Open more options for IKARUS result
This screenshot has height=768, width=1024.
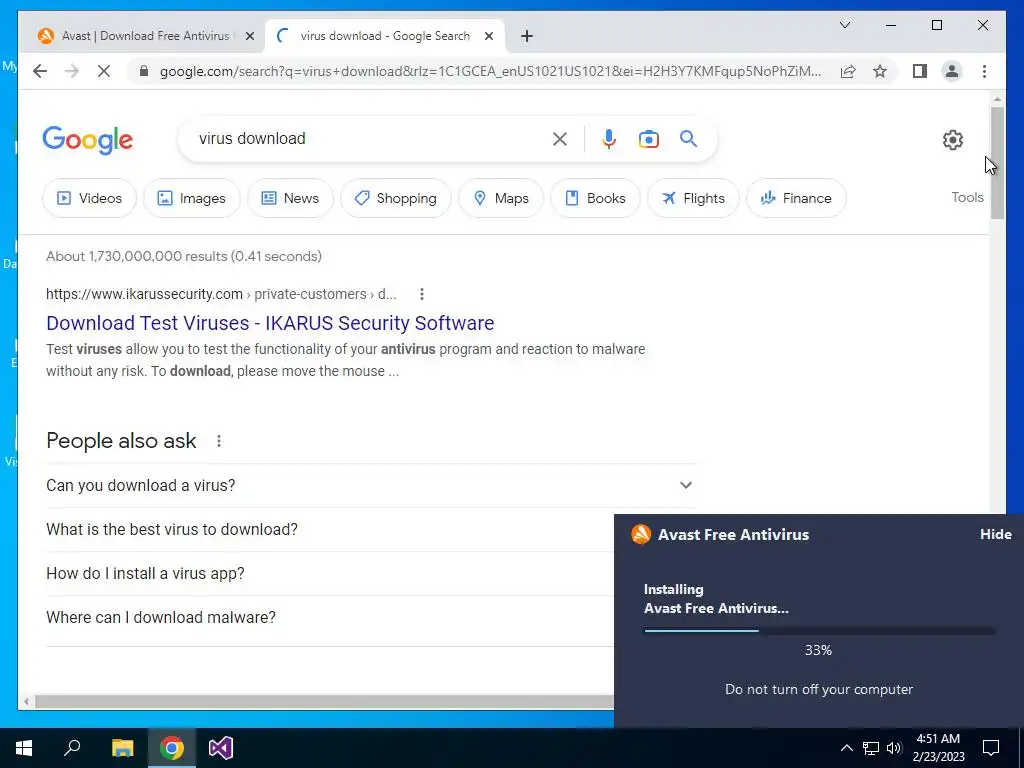click(x=422, y=294)
